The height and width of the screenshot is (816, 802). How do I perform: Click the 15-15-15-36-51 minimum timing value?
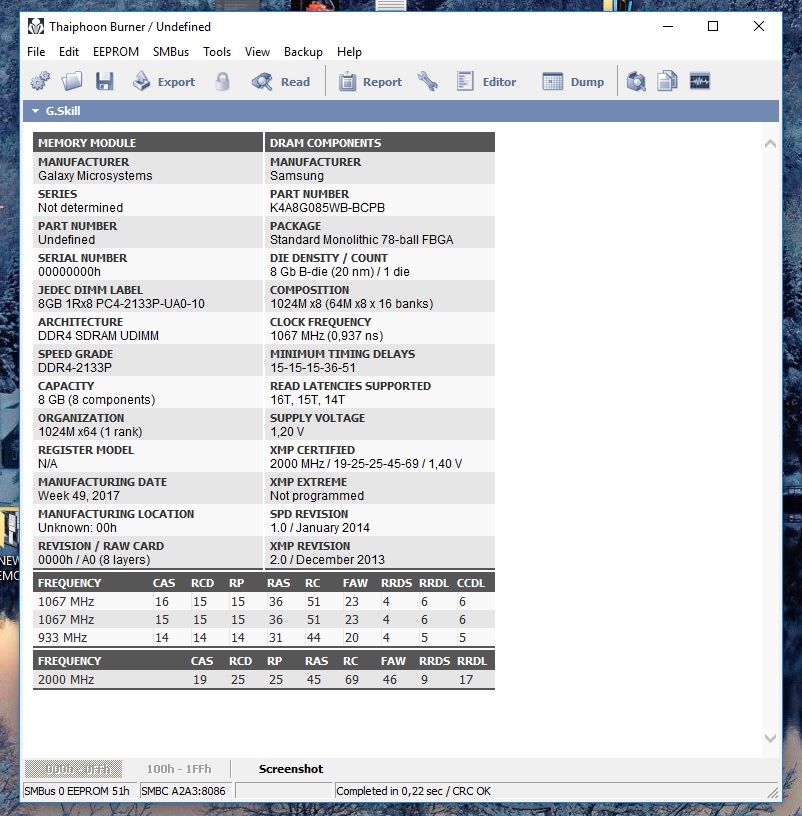click(x=313, y=367)
